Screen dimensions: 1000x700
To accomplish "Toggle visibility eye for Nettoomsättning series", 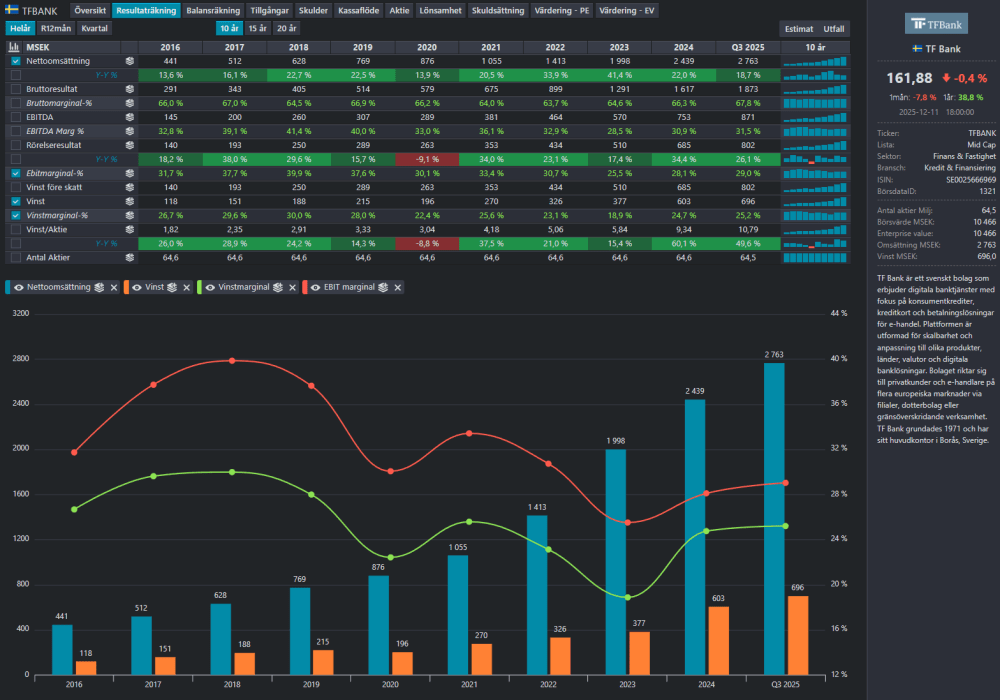I will 18,288.
